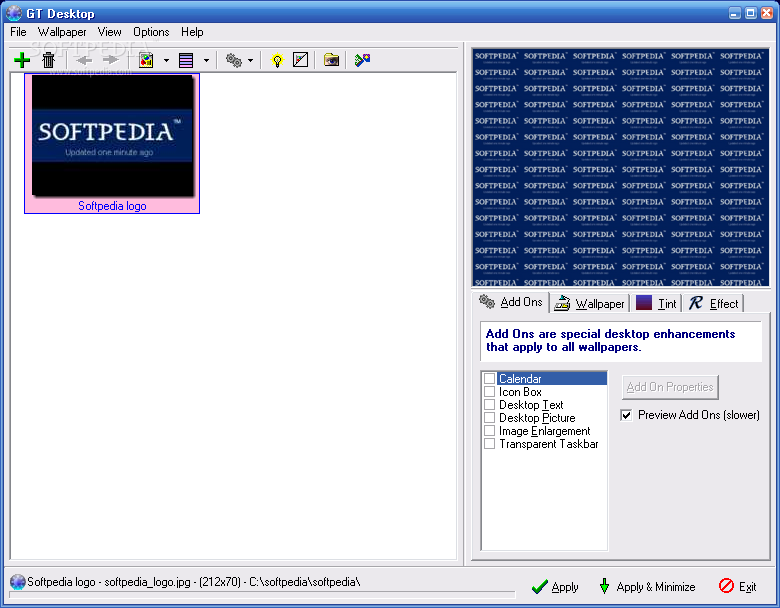Click the trash can delete icon
Screen dimensions: 780x608
[x=48, y=60]
